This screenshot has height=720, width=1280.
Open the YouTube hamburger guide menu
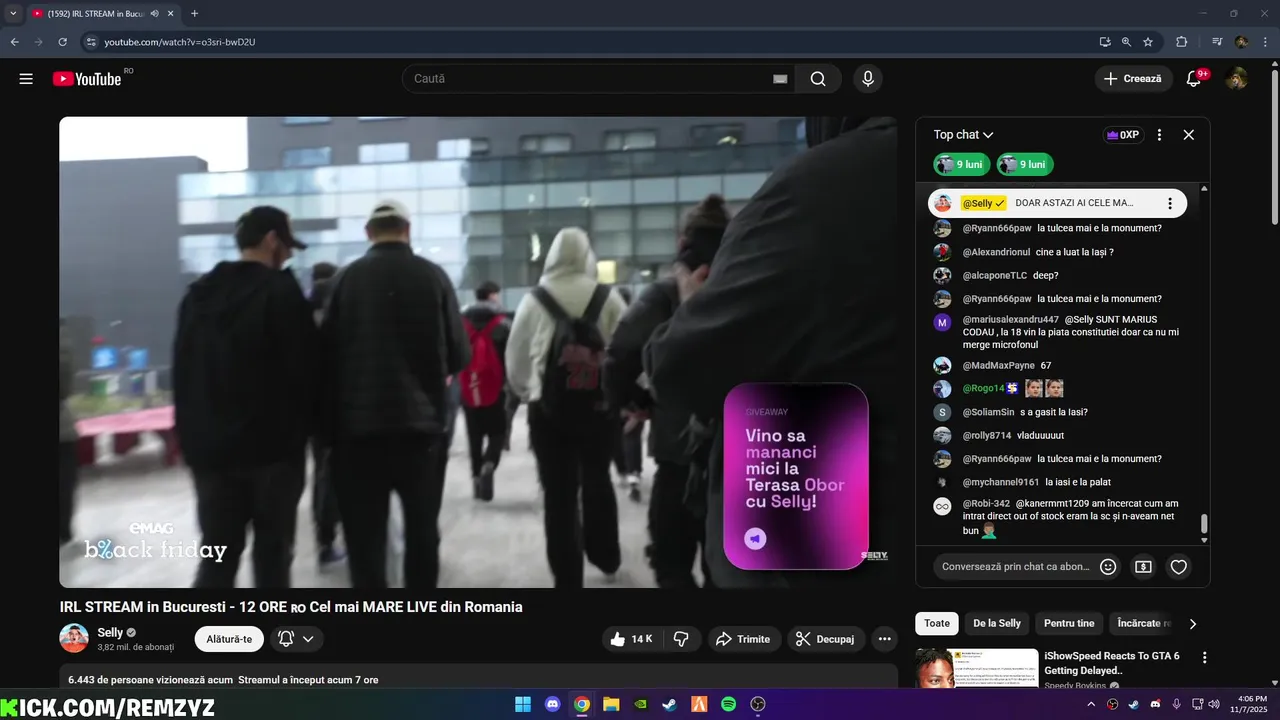pyautogui.click(x=26, y=79)
